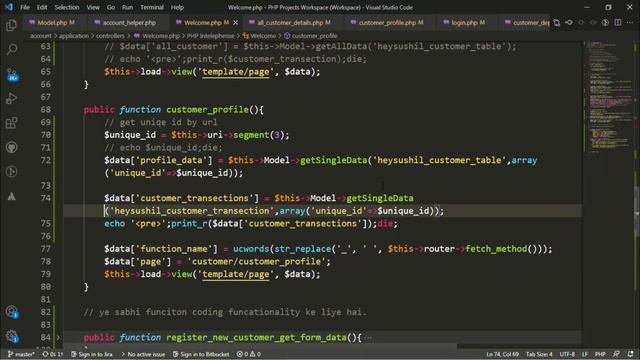Click the Welcome.php breadcrumb segment
Screen dimensions: 640x360
click(x=157, y=36)
